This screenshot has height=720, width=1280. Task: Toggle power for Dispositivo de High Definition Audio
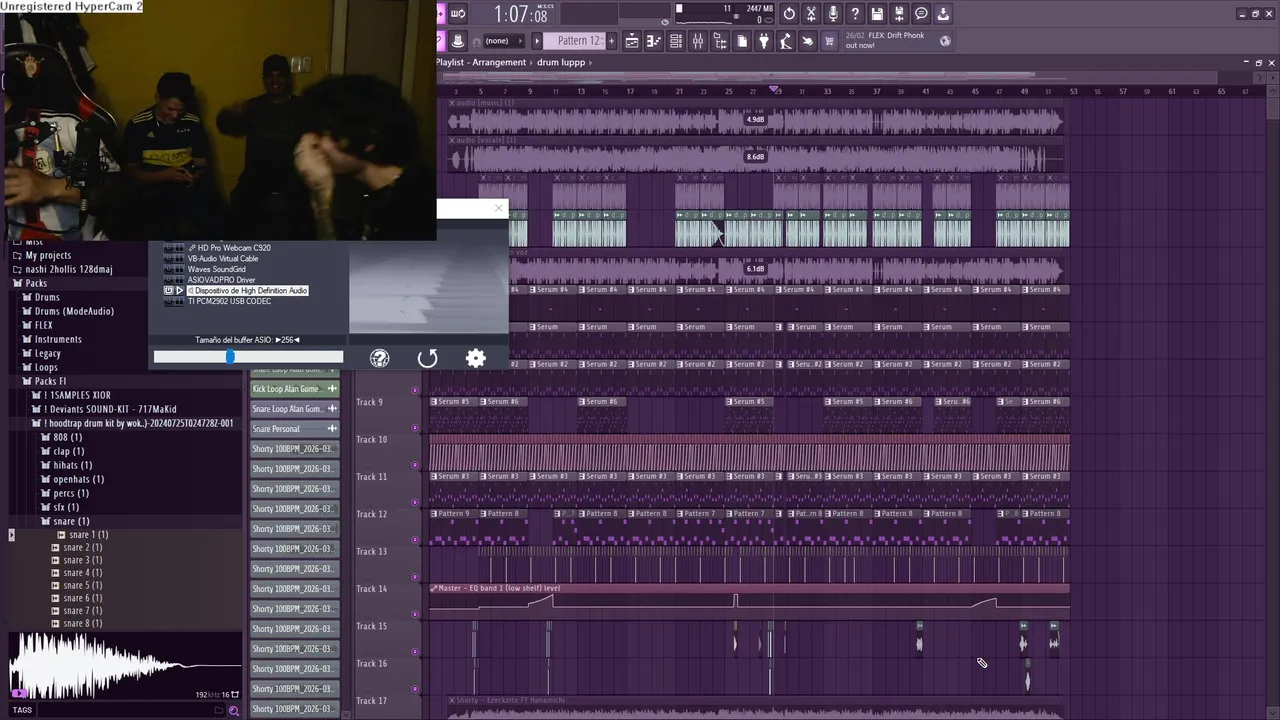169,291
